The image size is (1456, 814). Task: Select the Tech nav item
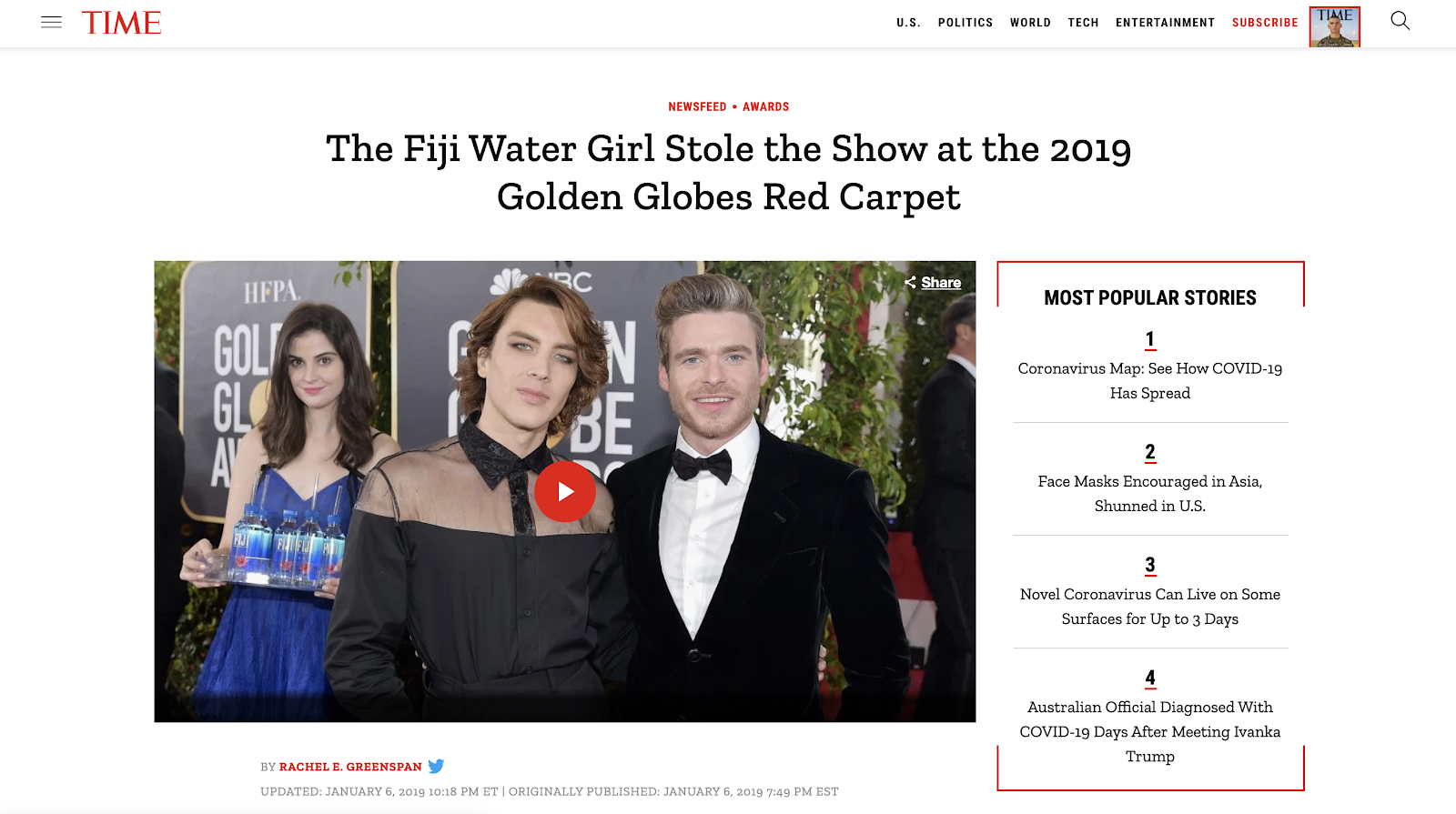(x=1083, y=23)
